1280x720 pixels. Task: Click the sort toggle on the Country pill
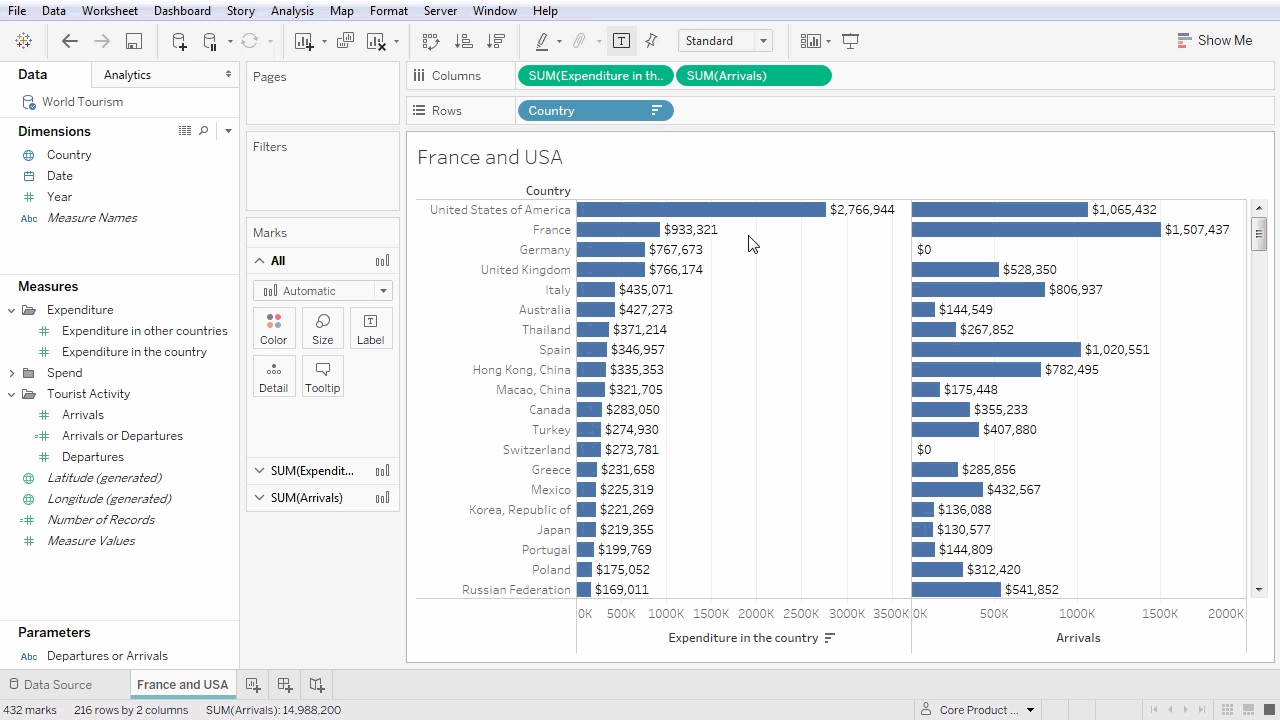[656, 110]
